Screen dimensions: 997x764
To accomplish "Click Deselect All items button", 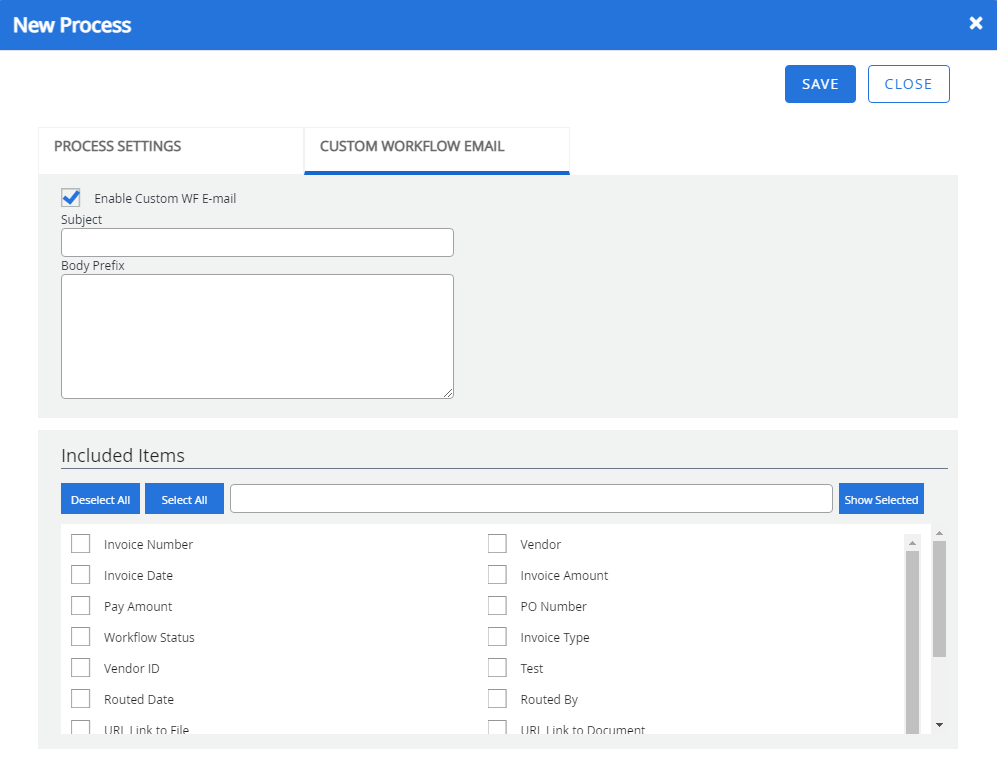I will (x=100, y=499).
